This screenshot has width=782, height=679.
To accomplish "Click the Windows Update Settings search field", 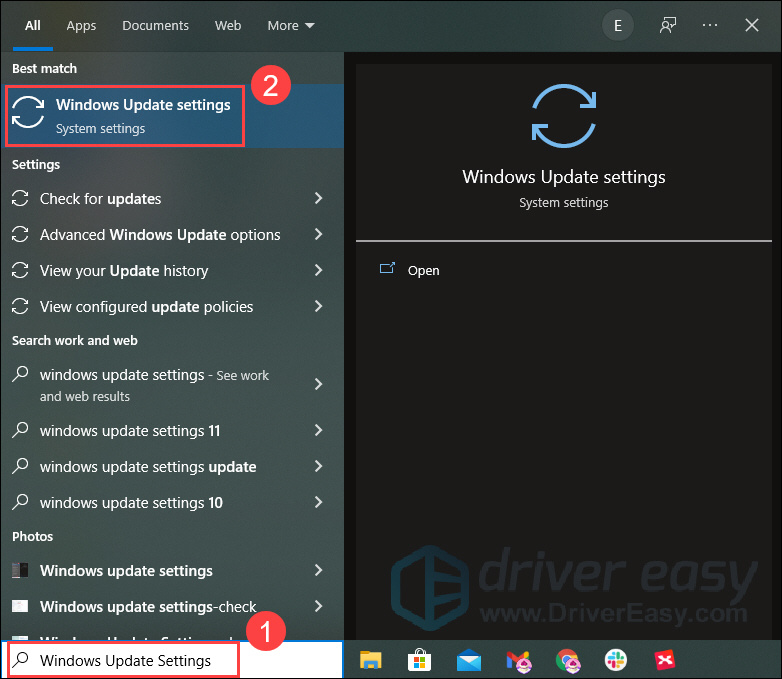I will click(173, 660).
